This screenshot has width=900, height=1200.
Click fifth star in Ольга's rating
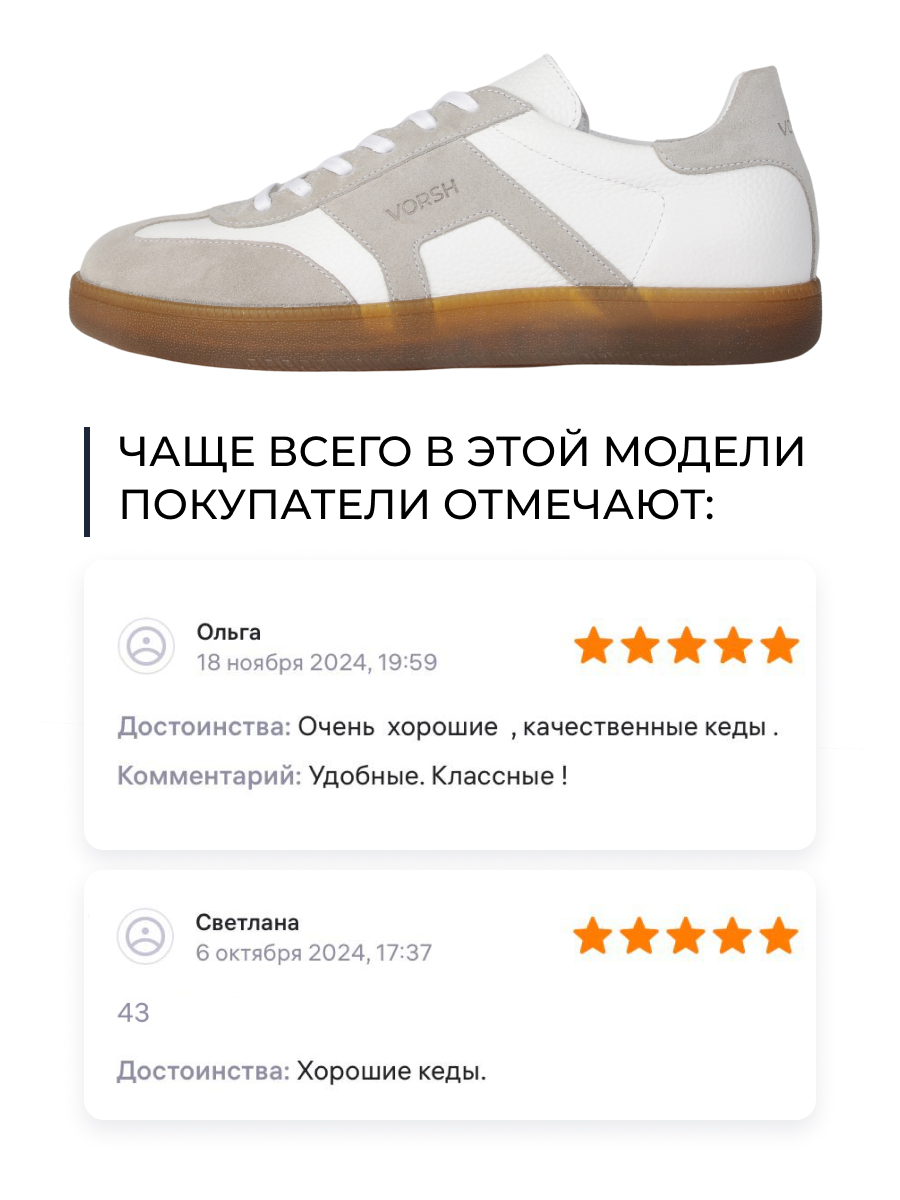tap(781, 646)
